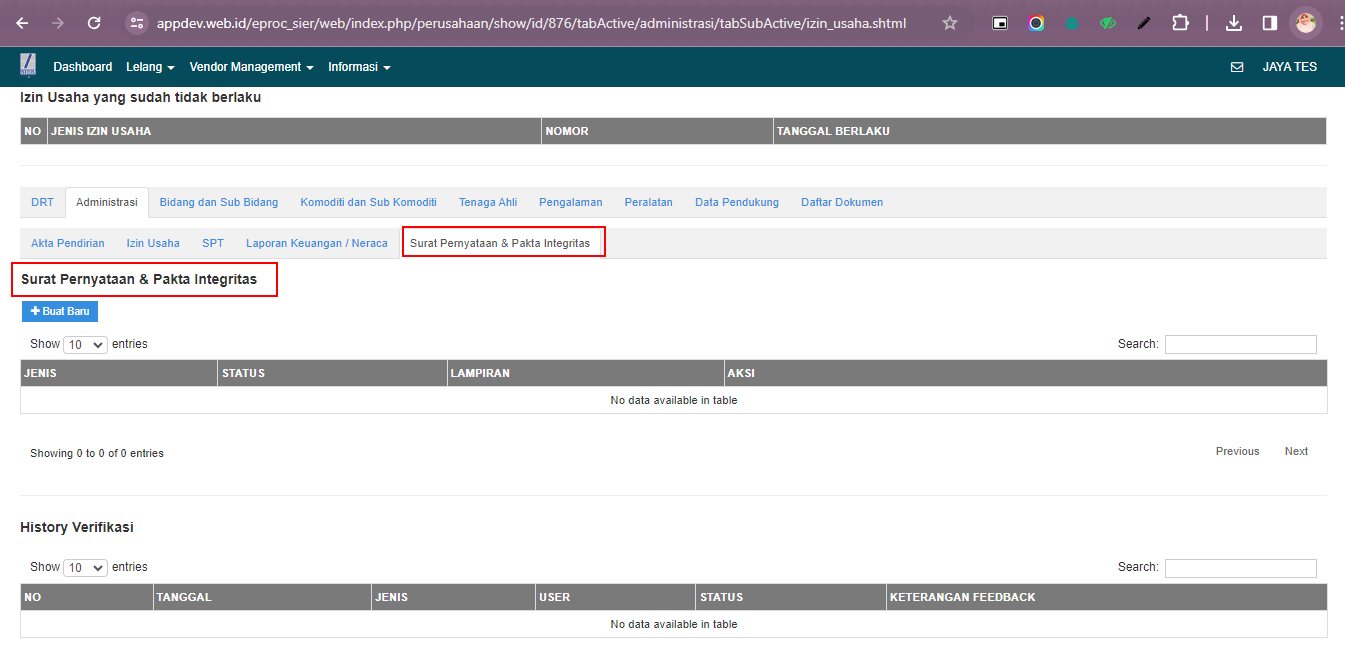The height and width of the screenshot is (665, 1345).
Task: Open entries count dropdown for Surat Pernyataan table
Action: pyautogui.click(x=85, y=344)
